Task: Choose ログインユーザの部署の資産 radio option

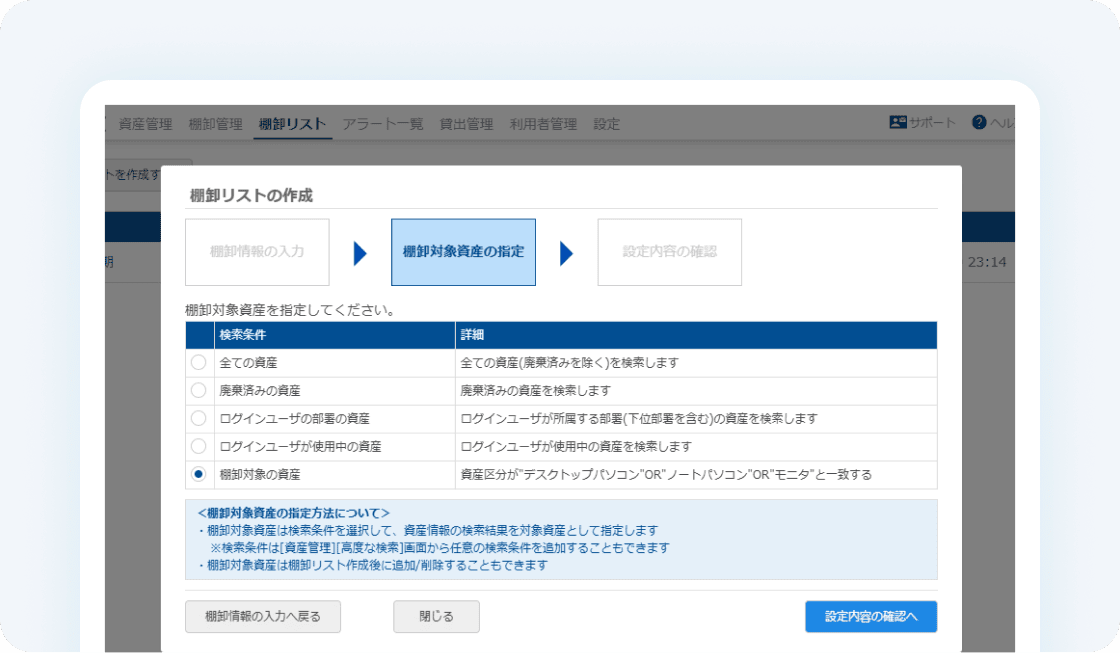Action: point(199,419)
